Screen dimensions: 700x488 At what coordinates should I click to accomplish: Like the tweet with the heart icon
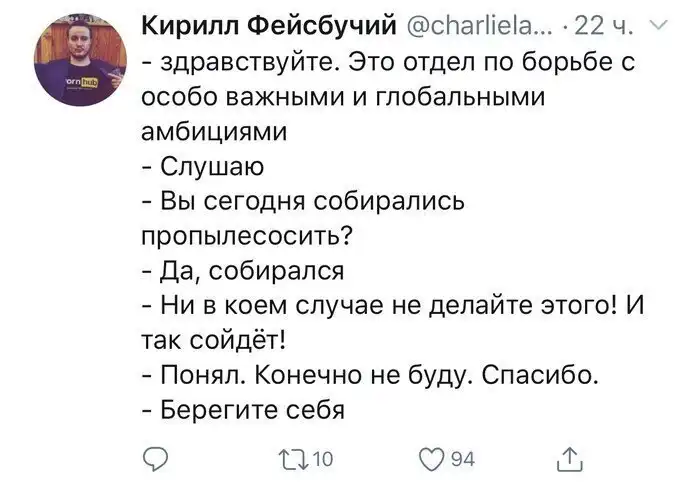pos(433,458)
